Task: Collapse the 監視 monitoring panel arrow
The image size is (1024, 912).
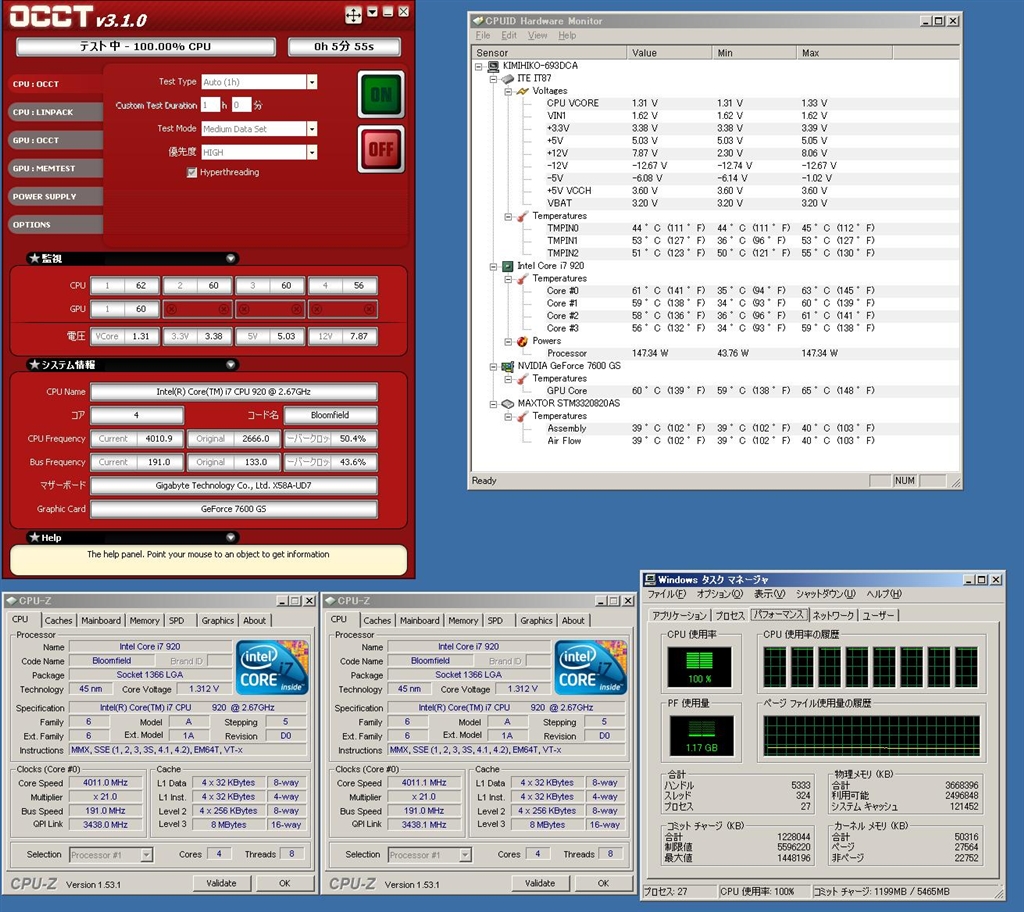Action: point(231,258)
